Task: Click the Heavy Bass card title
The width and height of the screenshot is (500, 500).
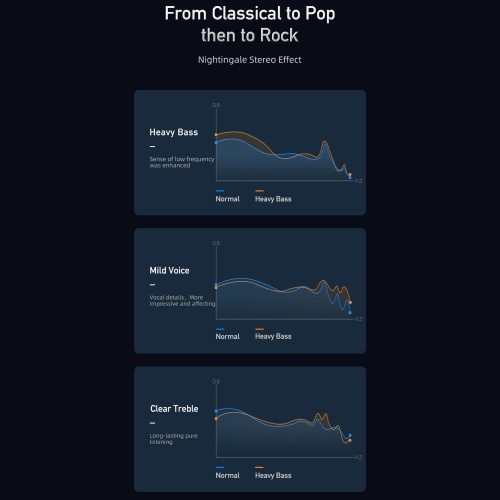Action: [x=173, y=132]
